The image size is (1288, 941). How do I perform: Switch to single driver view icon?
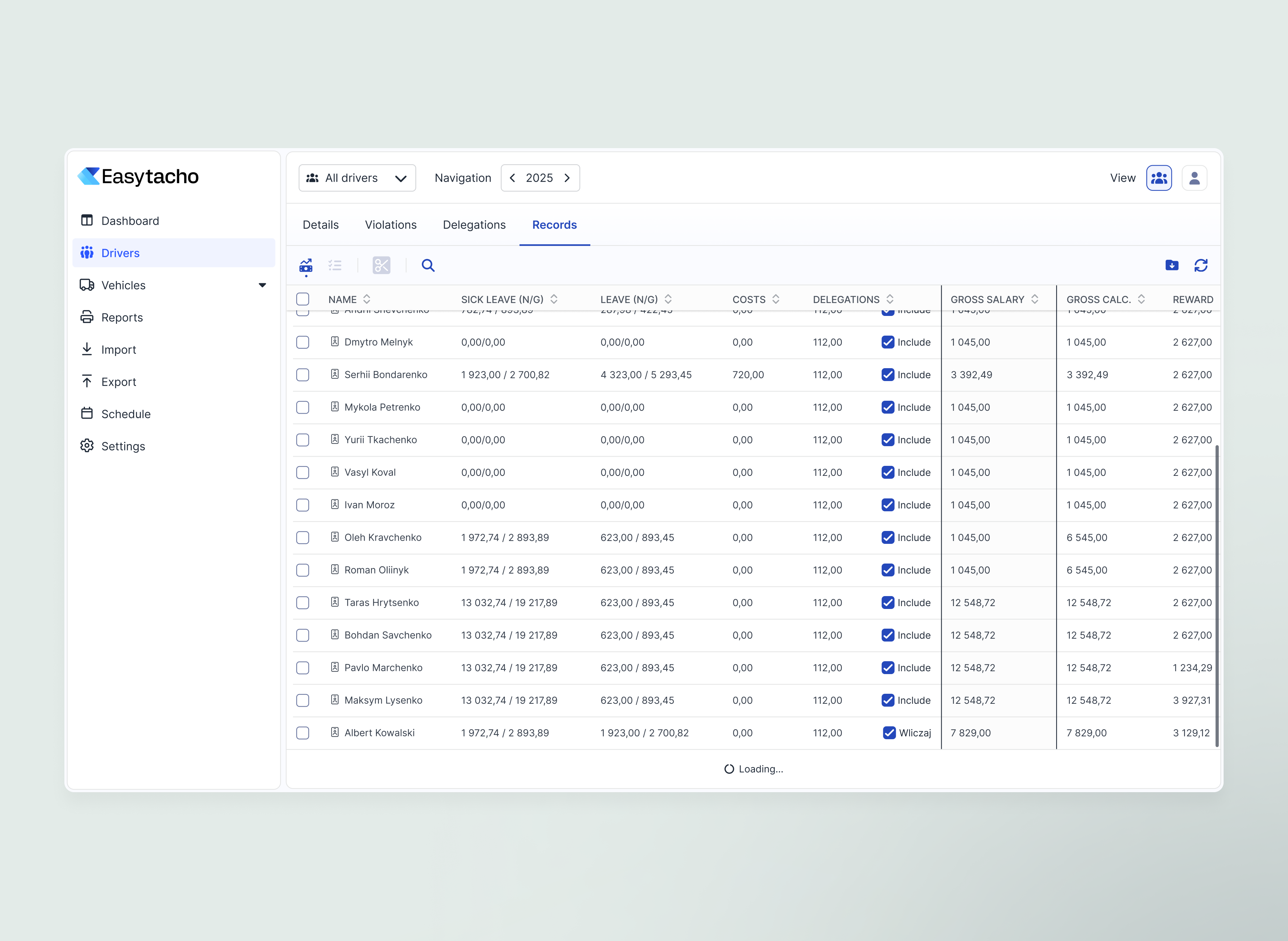pos(1195,178)
